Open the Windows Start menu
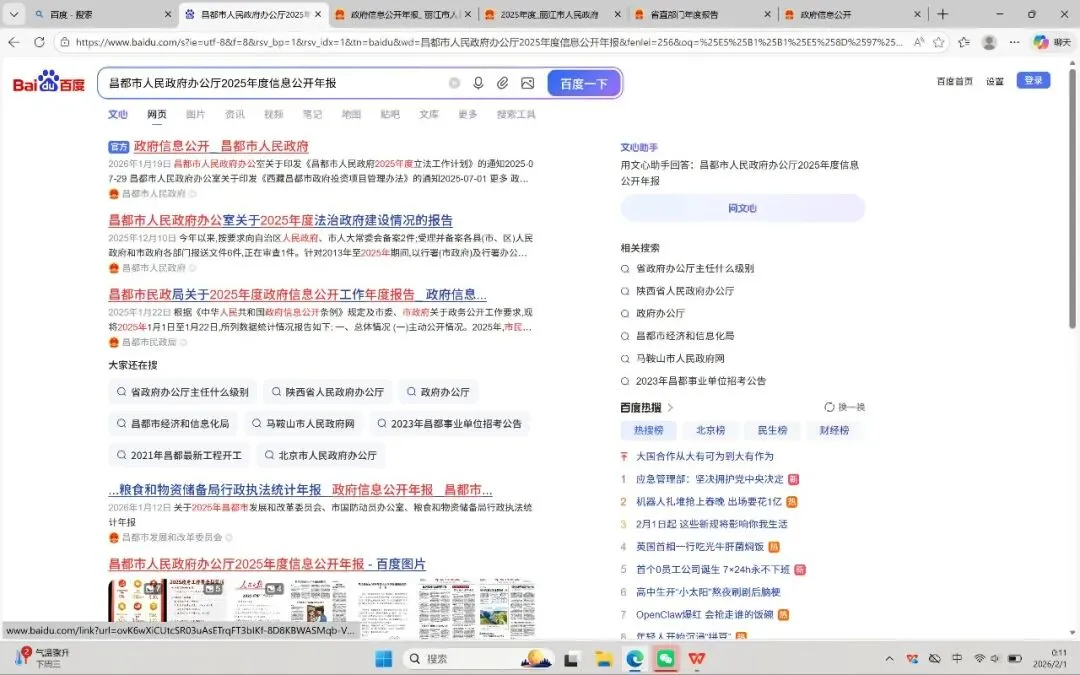 coord(384,659)
